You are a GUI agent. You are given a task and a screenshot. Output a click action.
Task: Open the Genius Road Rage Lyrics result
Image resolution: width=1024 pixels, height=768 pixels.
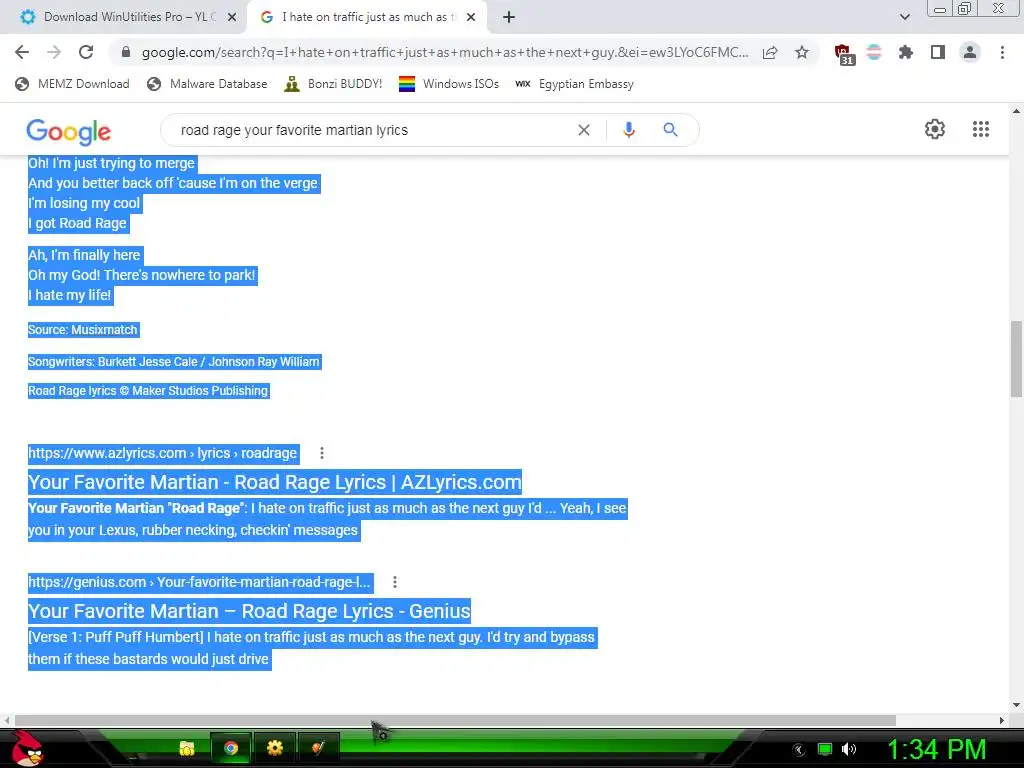tap(249, 611)
